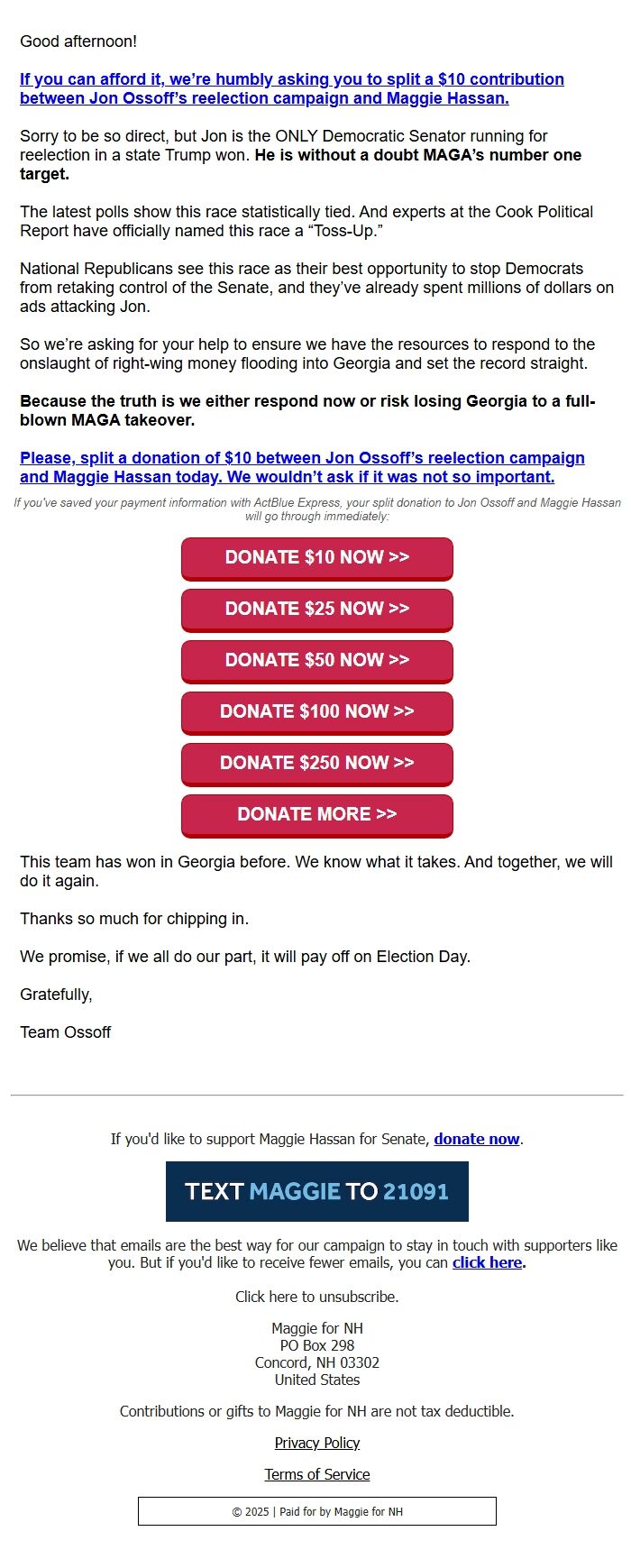This screenshot has height=1568, width=631.
Task: Tap the DONATE $250 NOW button
Action: [317, 764]
